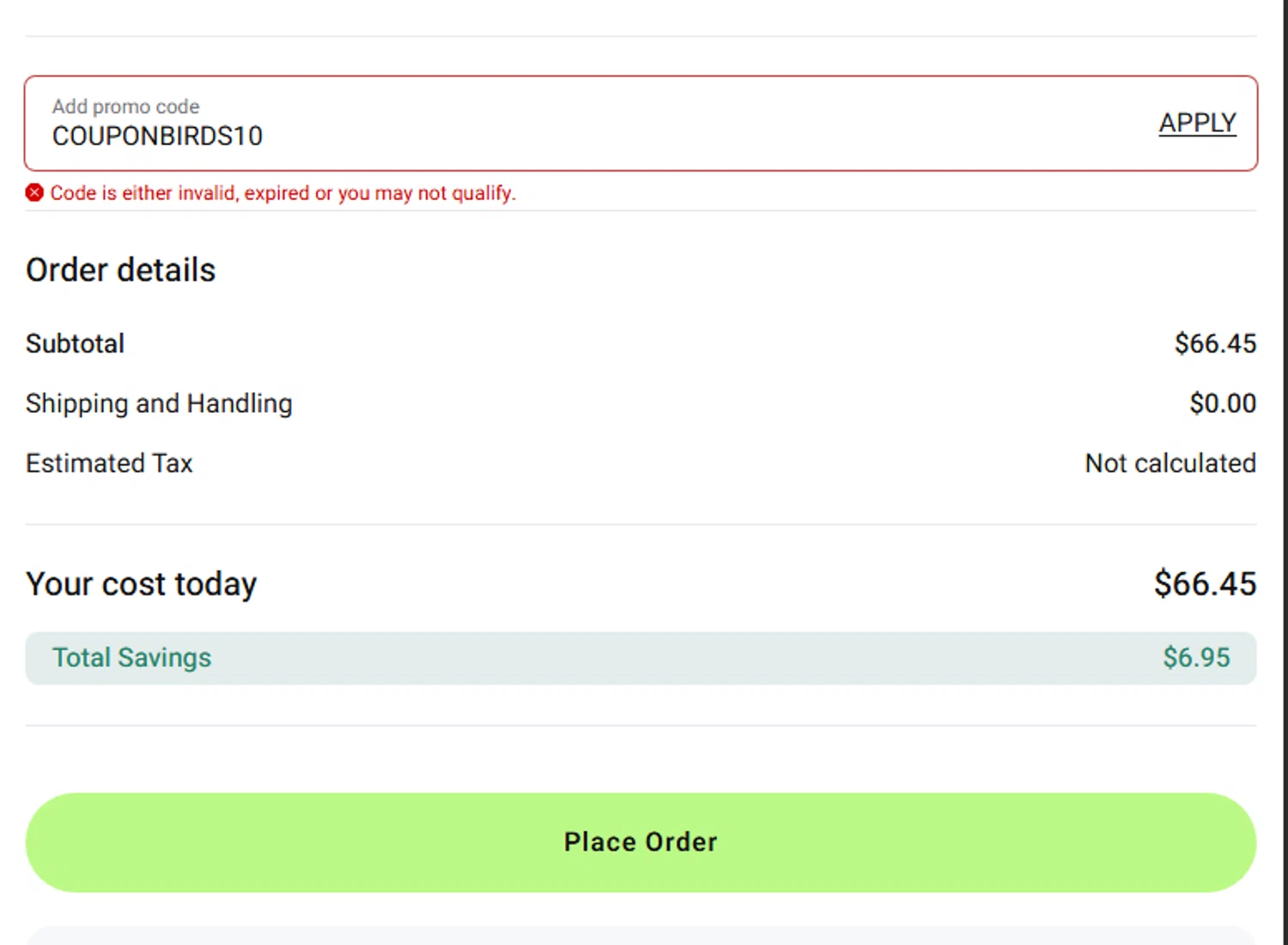The width and height of the screenshot is (1288, 945).
Task: Click the $6.95 savings amount
Action: point(1196,658)
